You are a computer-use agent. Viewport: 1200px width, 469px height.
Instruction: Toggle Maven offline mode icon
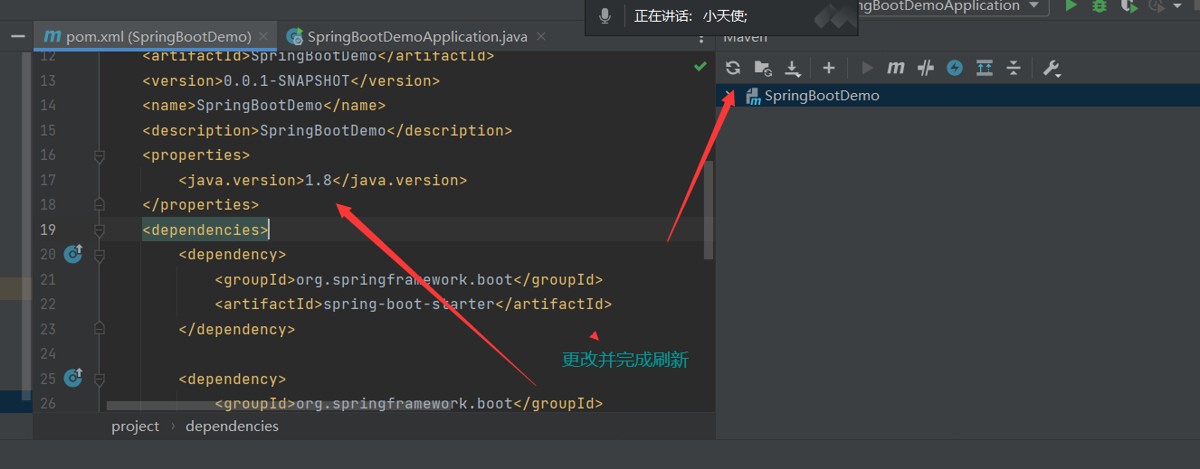[926, 68]
